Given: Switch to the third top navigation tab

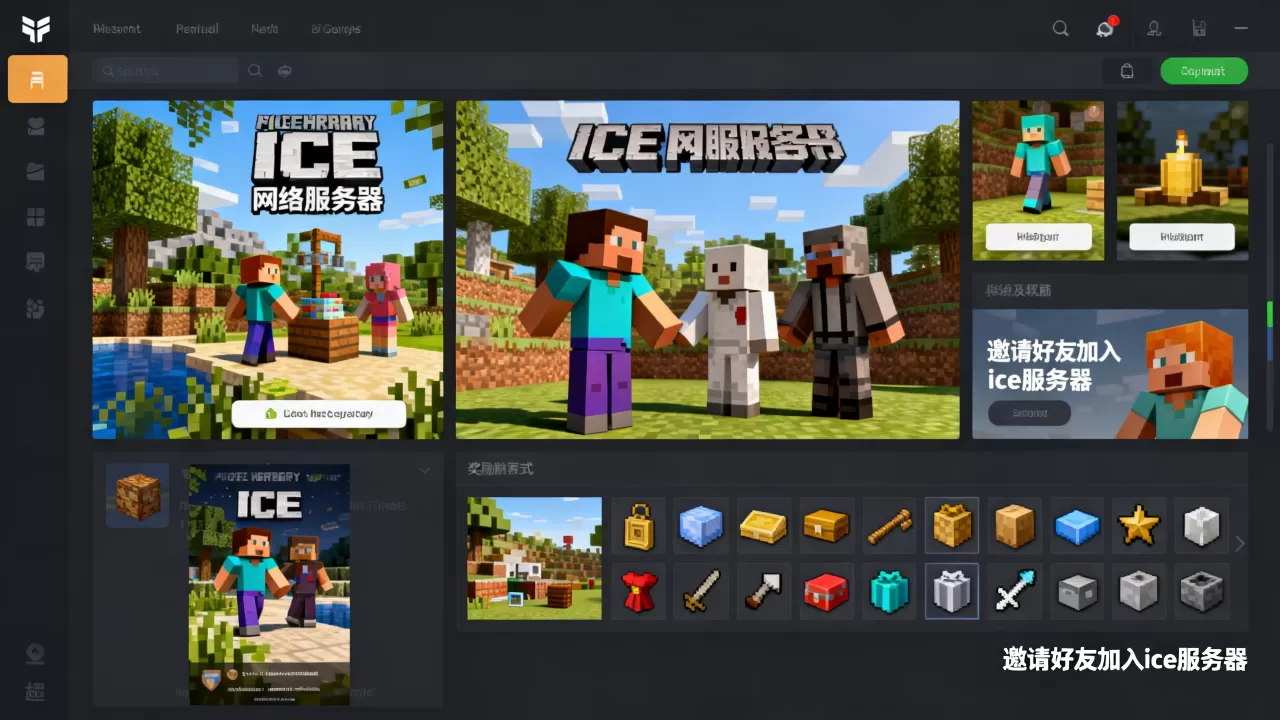Looking at the screenshot, I should coord(264,28).
